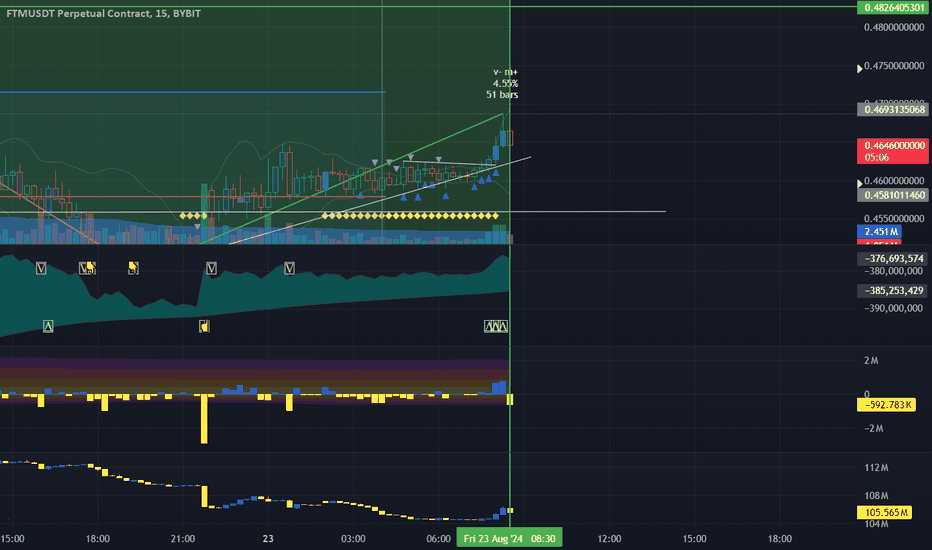Select the yellow 105.565 M value label
Viewport: 932px width, 550px height.
coord(884,513)
